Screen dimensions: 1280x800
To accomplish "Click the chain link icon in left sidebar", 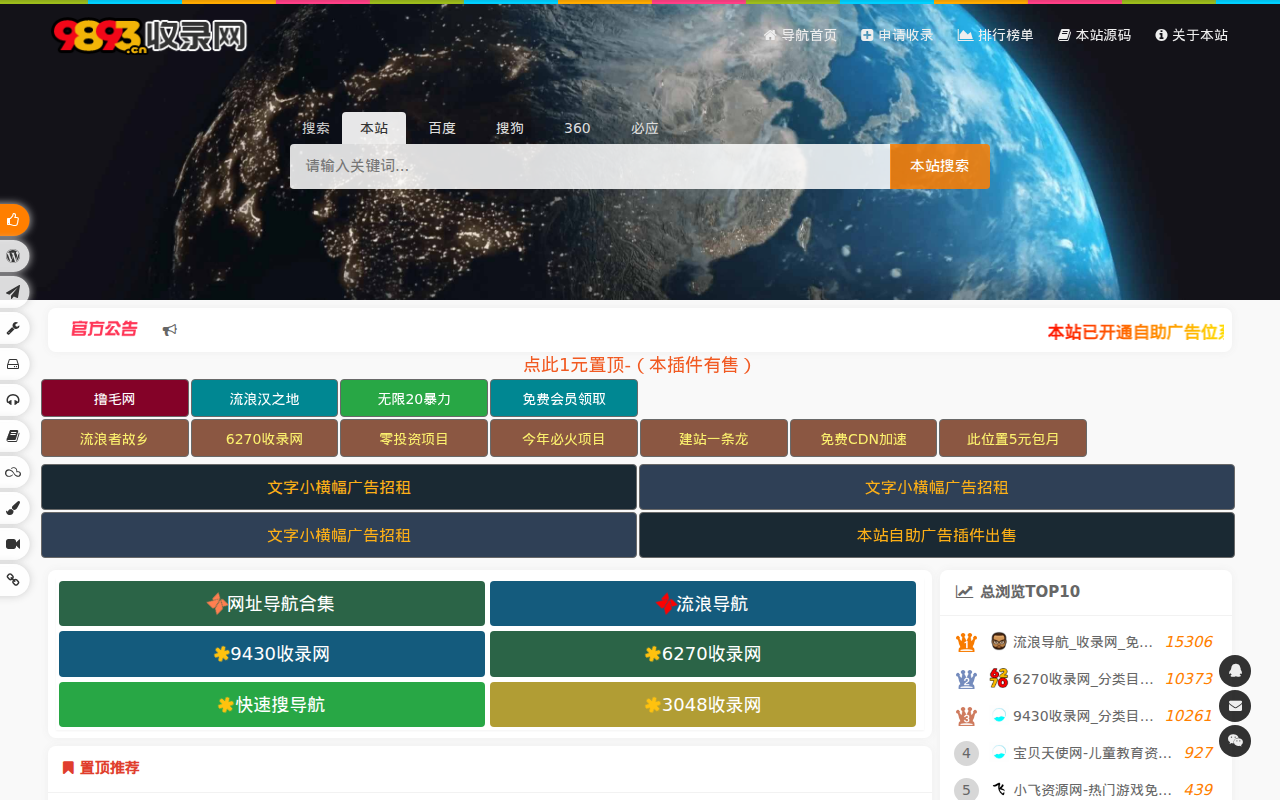I will point(13,580).
